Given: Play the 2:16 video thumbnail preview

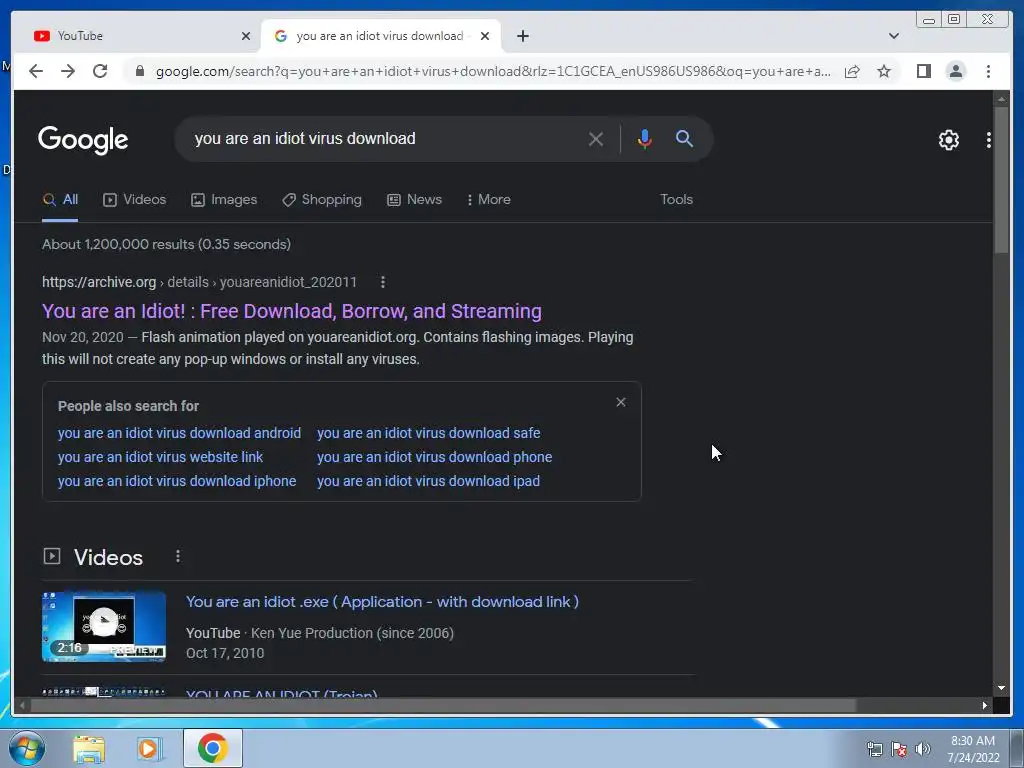Looking at the screenshot, I should (104, 627).
